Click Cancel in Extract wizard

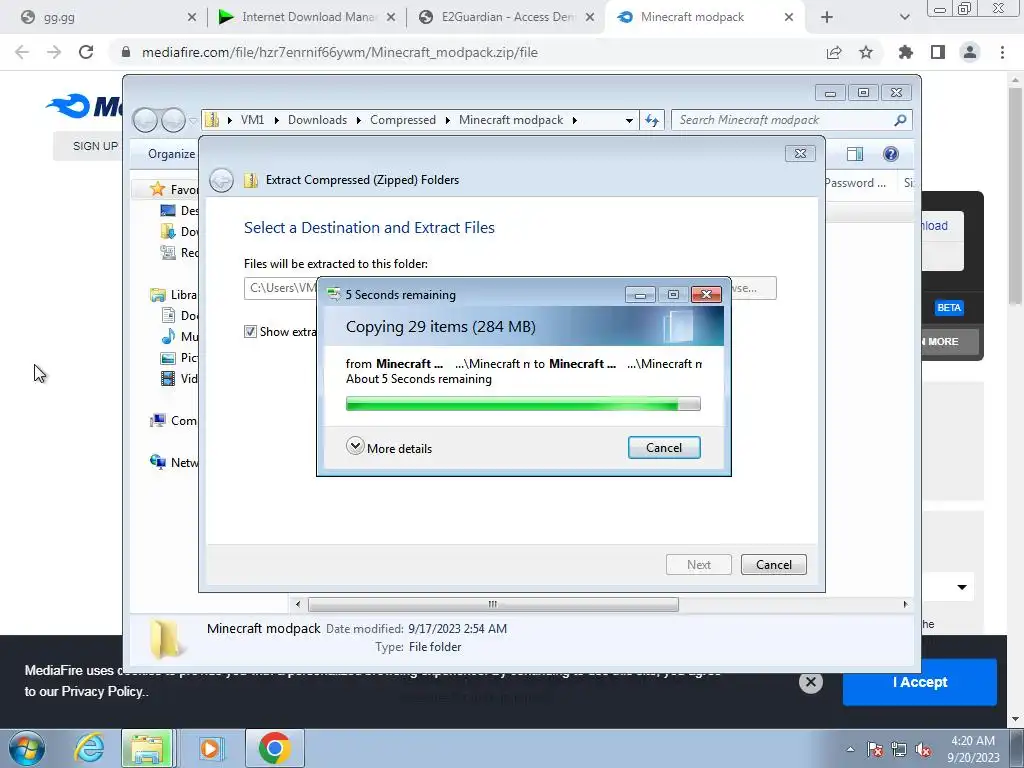773,565
